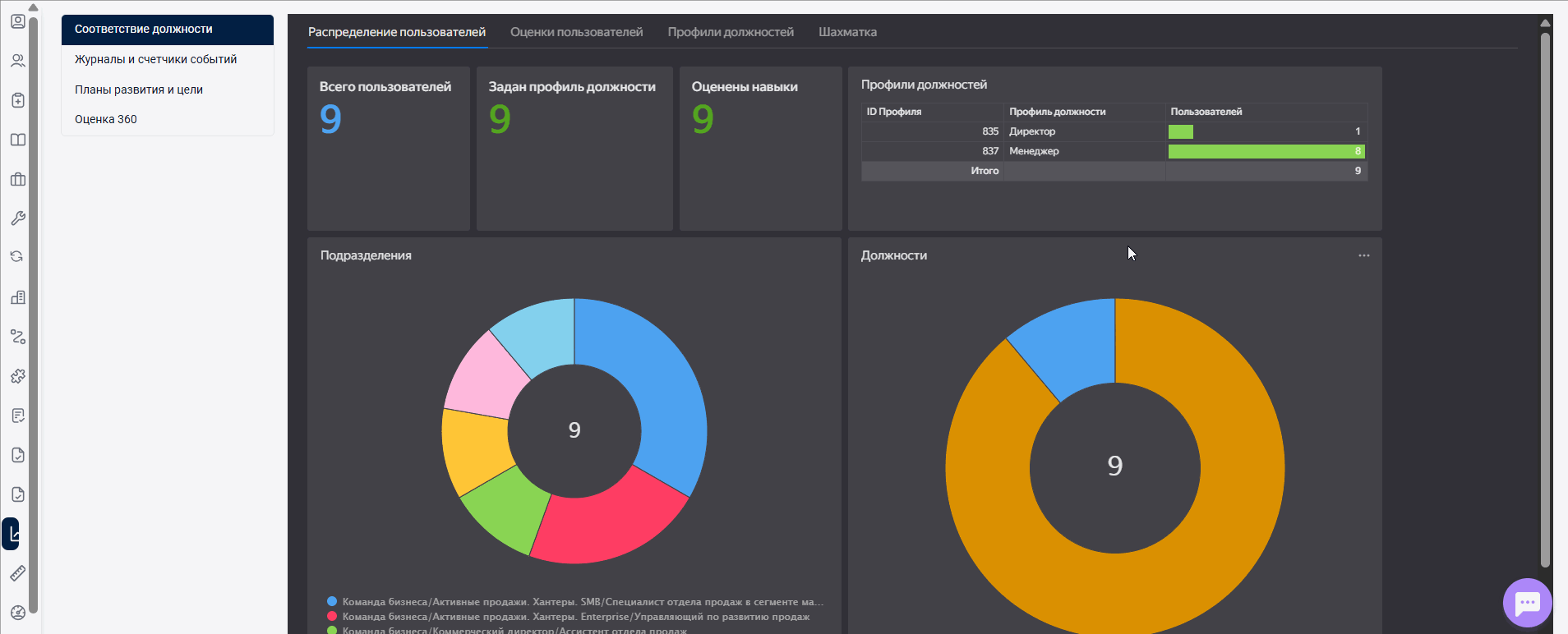Click the ruler icon in sidebar
This screenshot has height=634, width=1568.
[17, 573]
